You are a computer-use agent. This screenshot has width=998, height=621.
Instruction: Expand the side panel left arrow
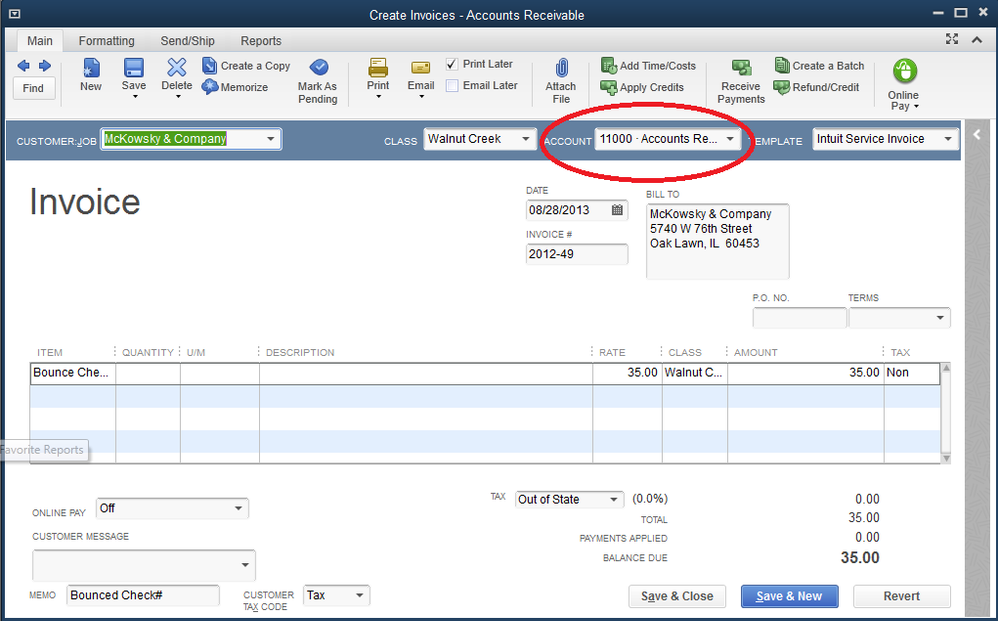[978, 134]
